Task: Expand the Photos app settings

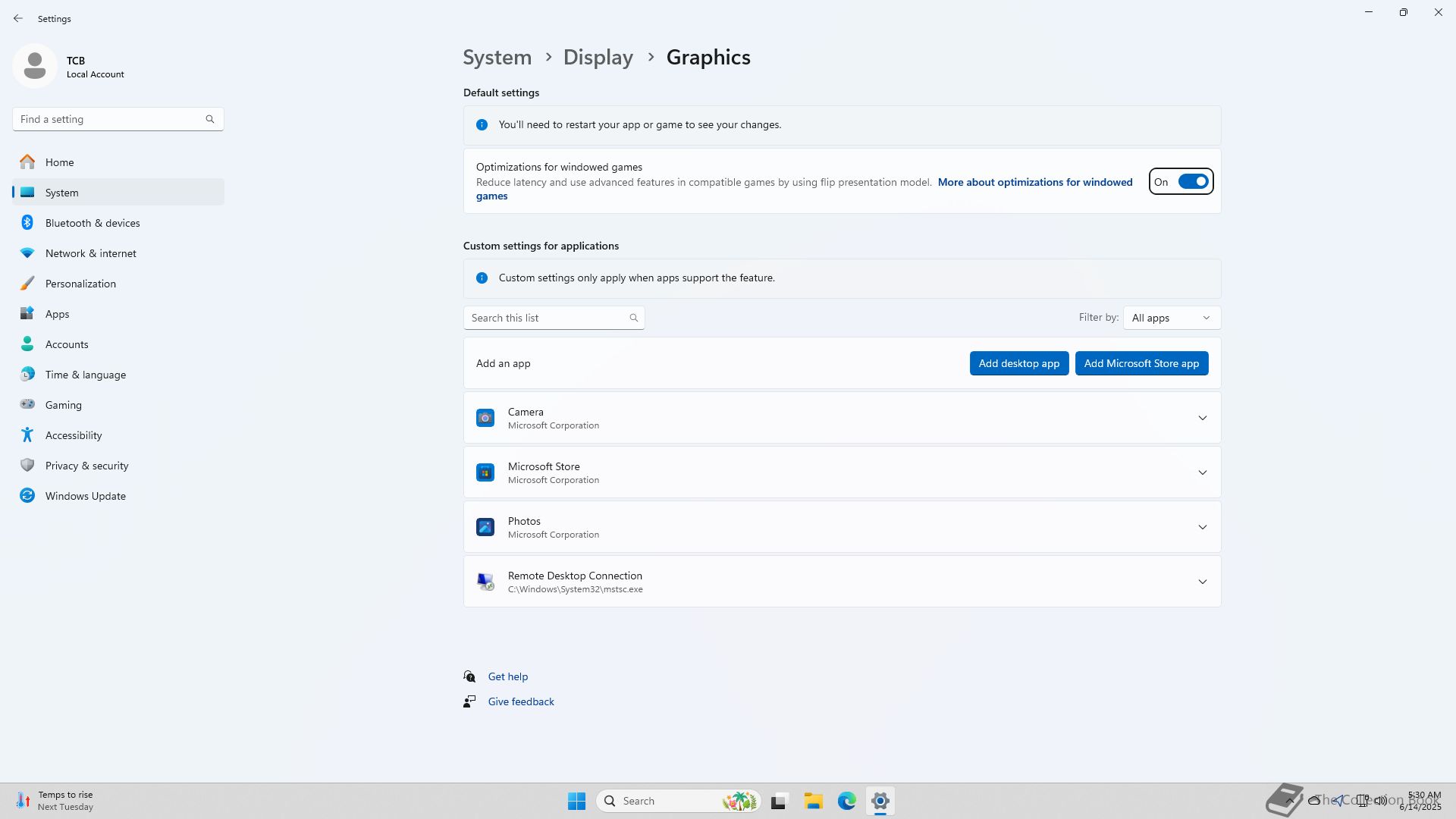Action: [1202, 527]
